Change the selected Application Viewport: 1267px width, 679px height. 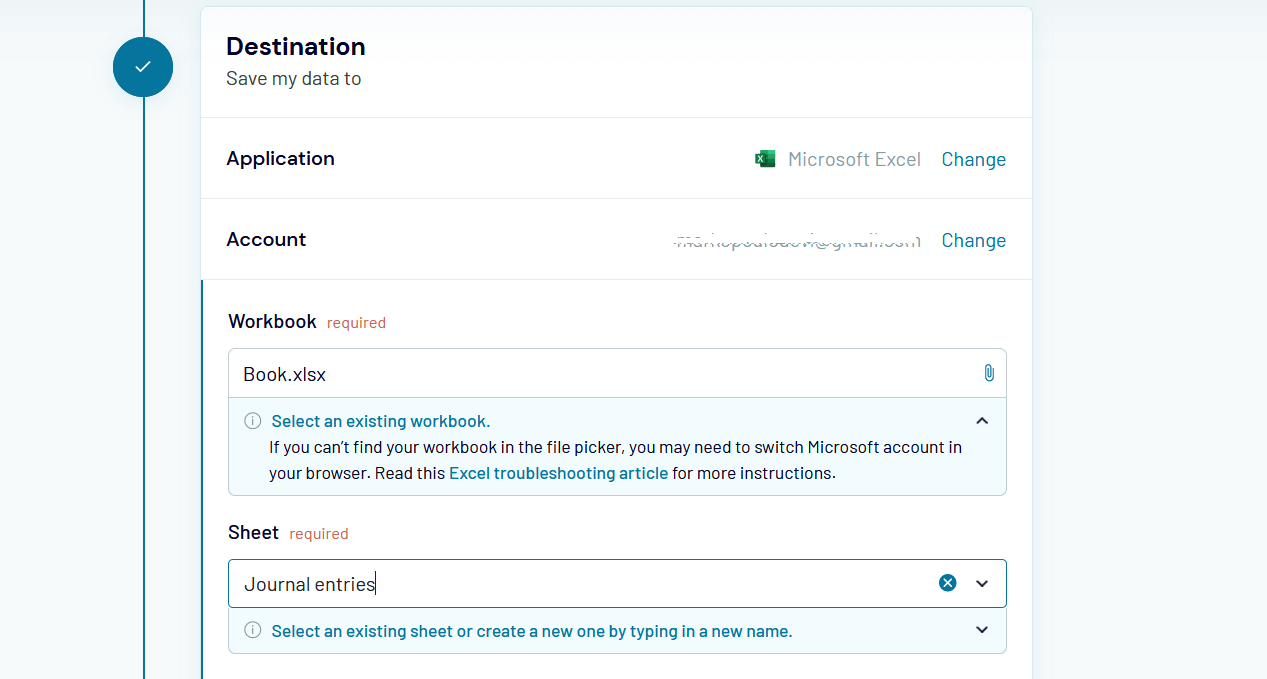click(x=973, y=159)
